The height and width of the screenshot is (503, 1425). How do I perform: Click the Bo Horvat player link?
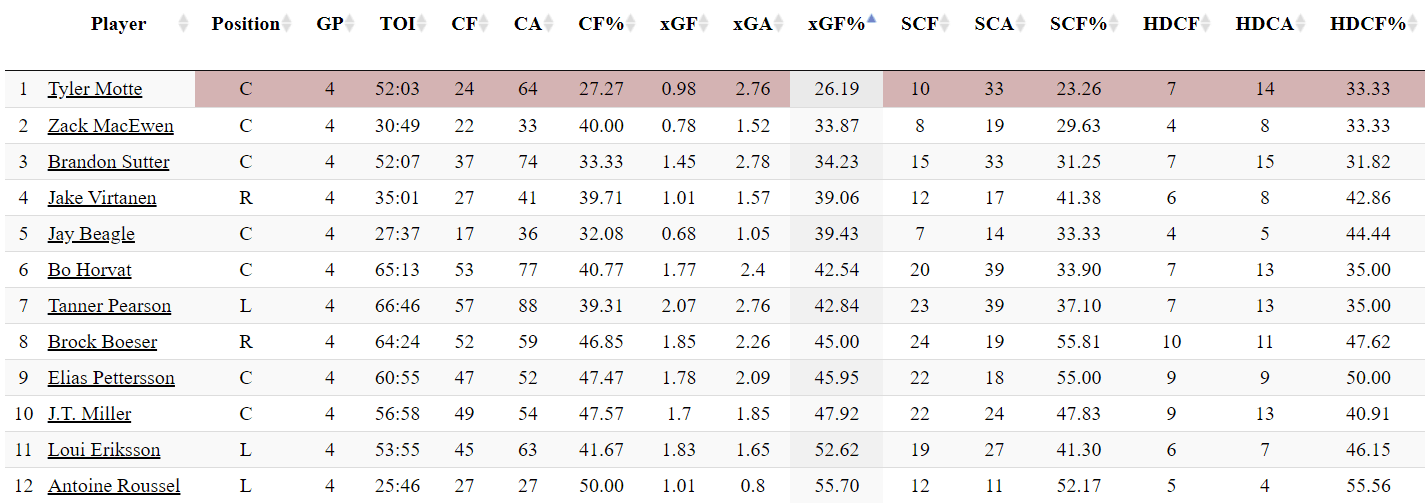tap(89, 270)
